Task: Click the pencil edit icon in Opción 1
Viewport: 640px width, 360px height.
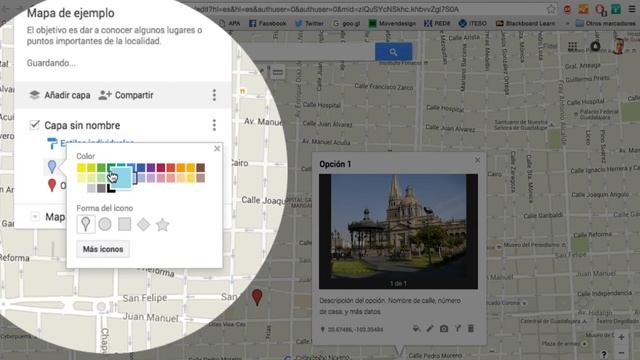Action: (430, 329)
